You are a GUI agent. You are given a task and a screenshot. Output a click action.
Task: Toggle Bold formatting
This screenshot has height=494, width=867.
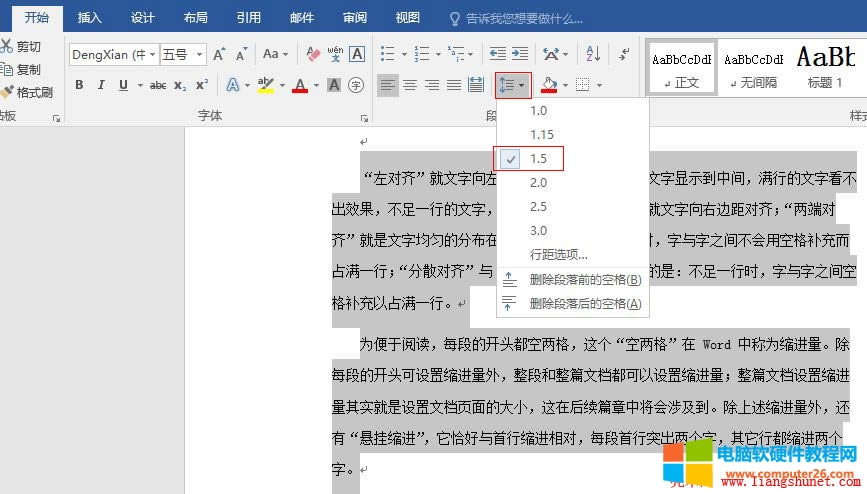pos(79,85)
